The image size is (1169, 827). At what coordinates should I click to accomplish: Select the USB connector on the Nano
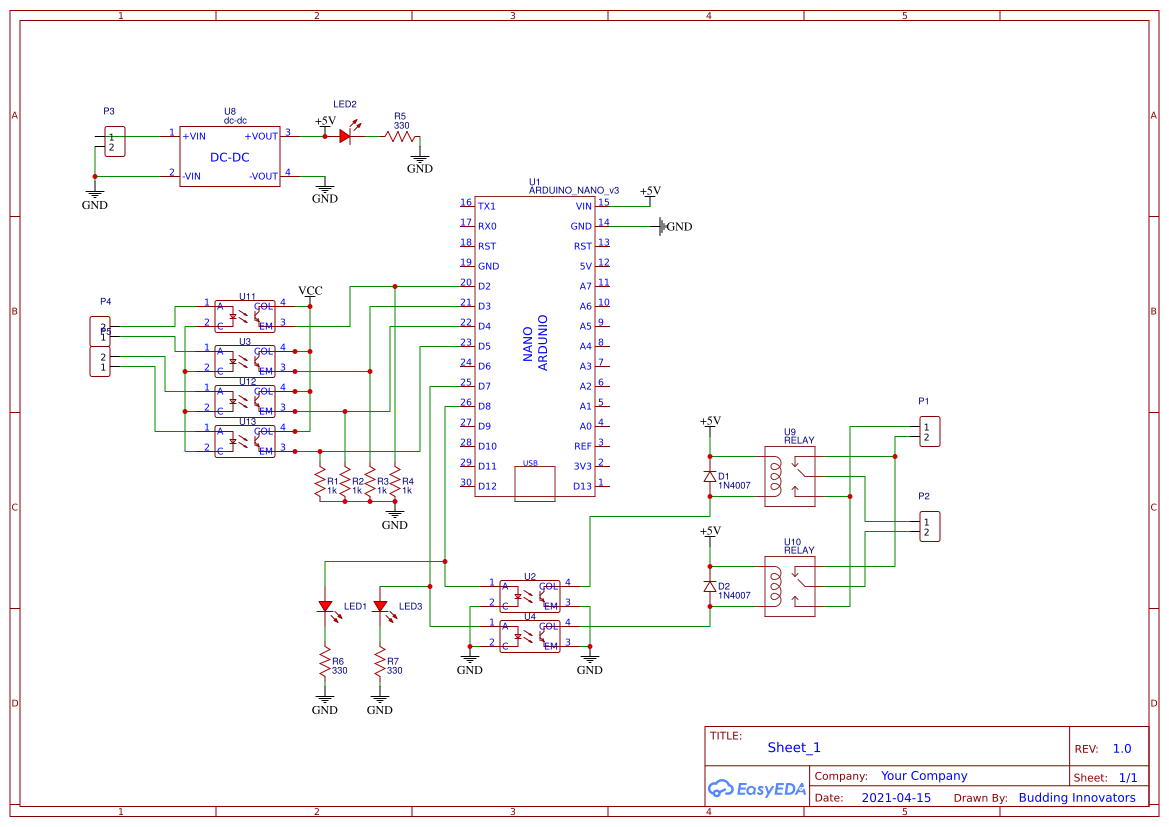tap(533, 481)
